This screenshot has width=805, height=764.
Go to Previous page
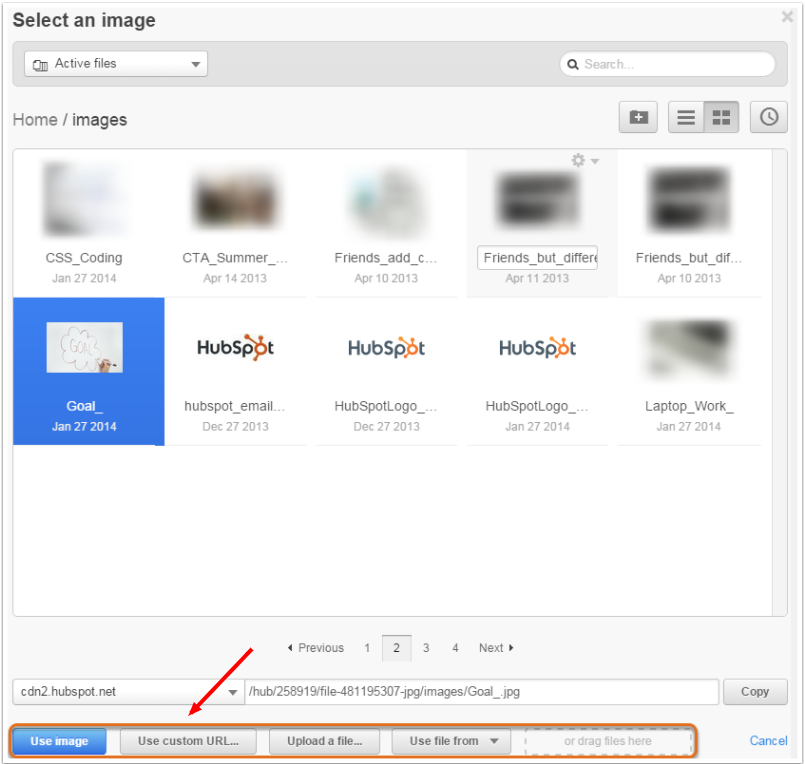click(316, 648)
